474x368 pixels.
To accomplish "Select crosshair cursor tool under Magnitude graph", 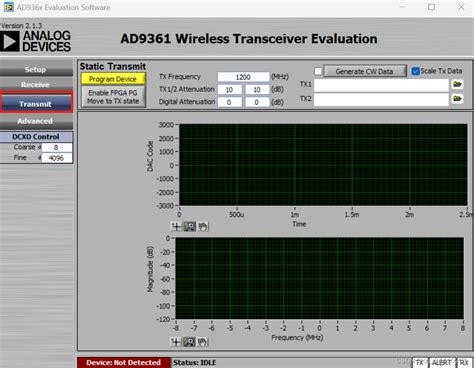I will click(176, 342).
